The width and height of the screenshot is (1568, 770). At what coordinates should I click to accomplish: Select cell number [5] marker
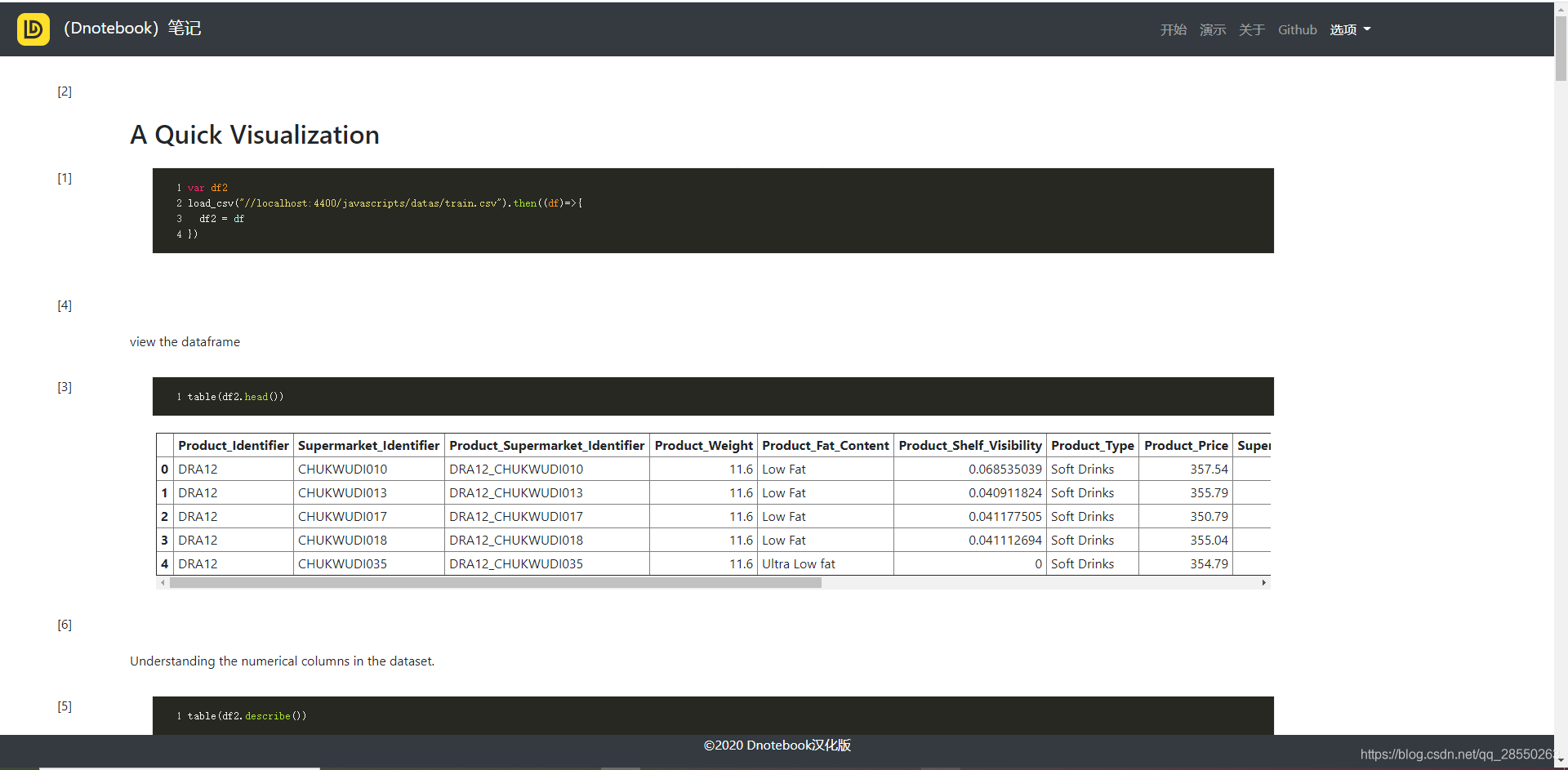[x=65, y=706]
